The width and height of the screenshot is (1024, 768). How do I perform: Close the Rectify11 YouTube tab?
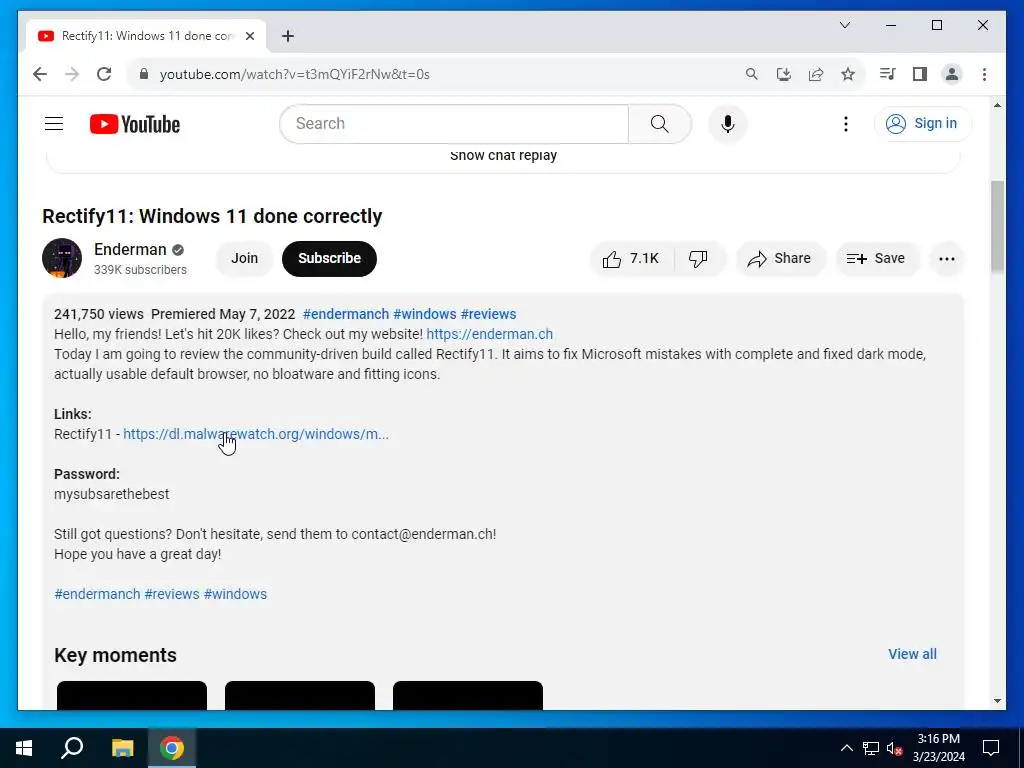click(249, 36)
